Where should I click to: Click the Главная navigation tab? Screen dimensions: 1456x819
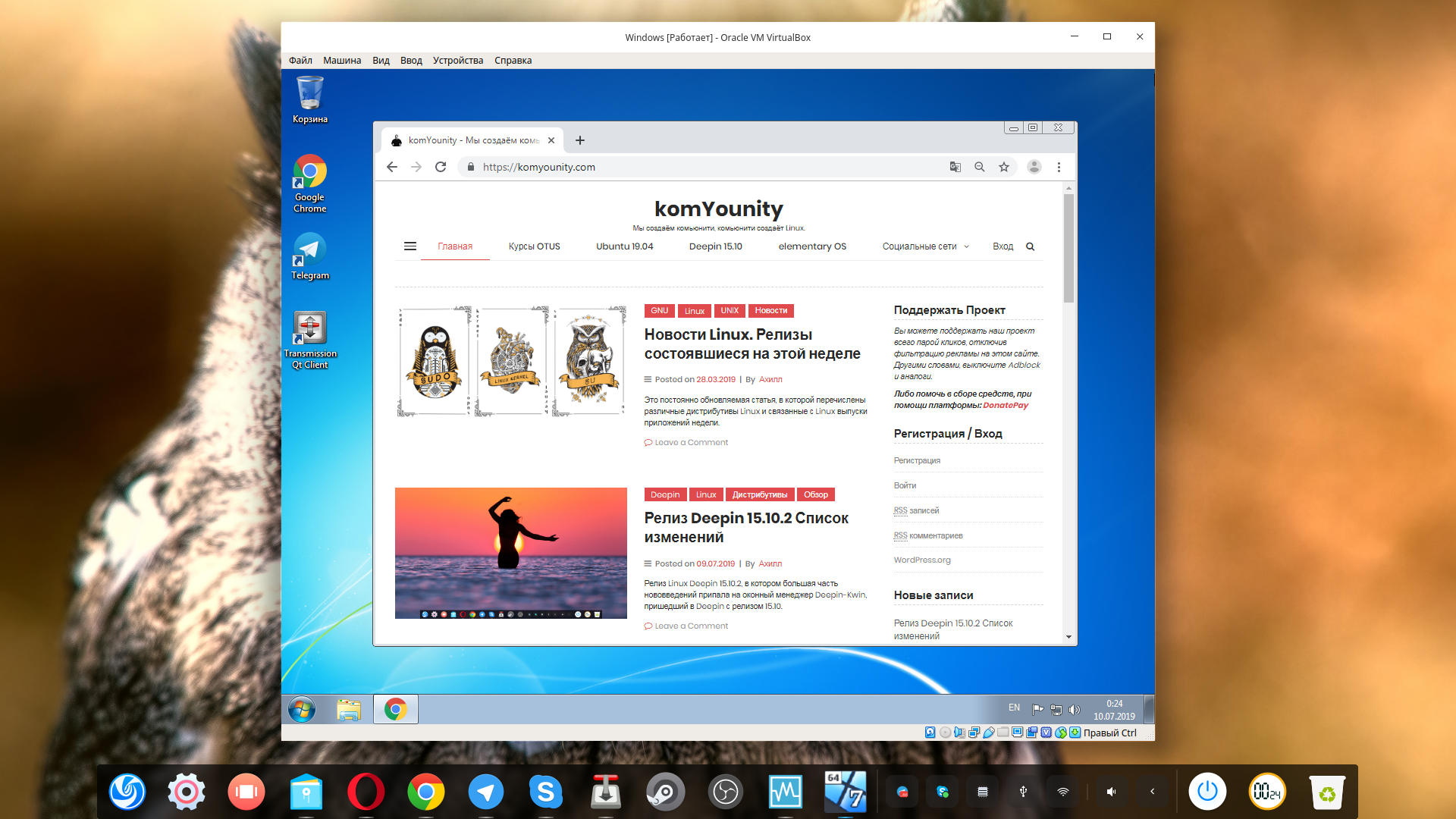coord(454,246)
